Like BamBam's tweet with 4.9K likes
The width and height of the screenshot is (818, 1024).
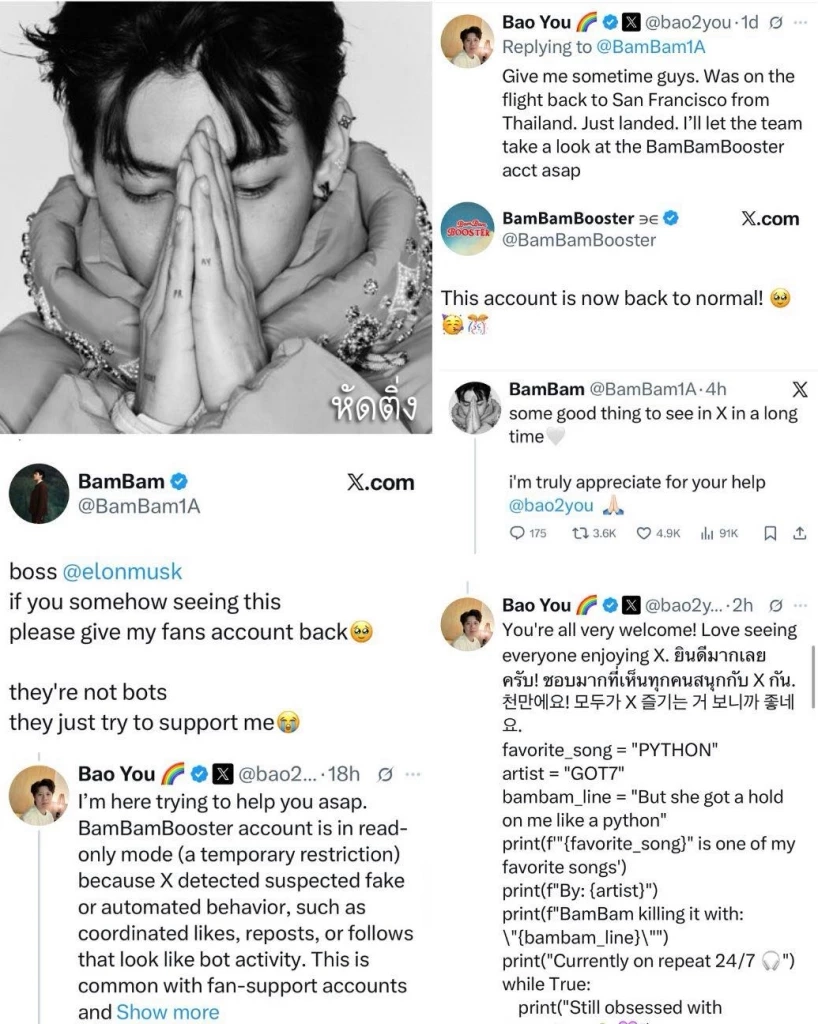(x=645, y=533)
